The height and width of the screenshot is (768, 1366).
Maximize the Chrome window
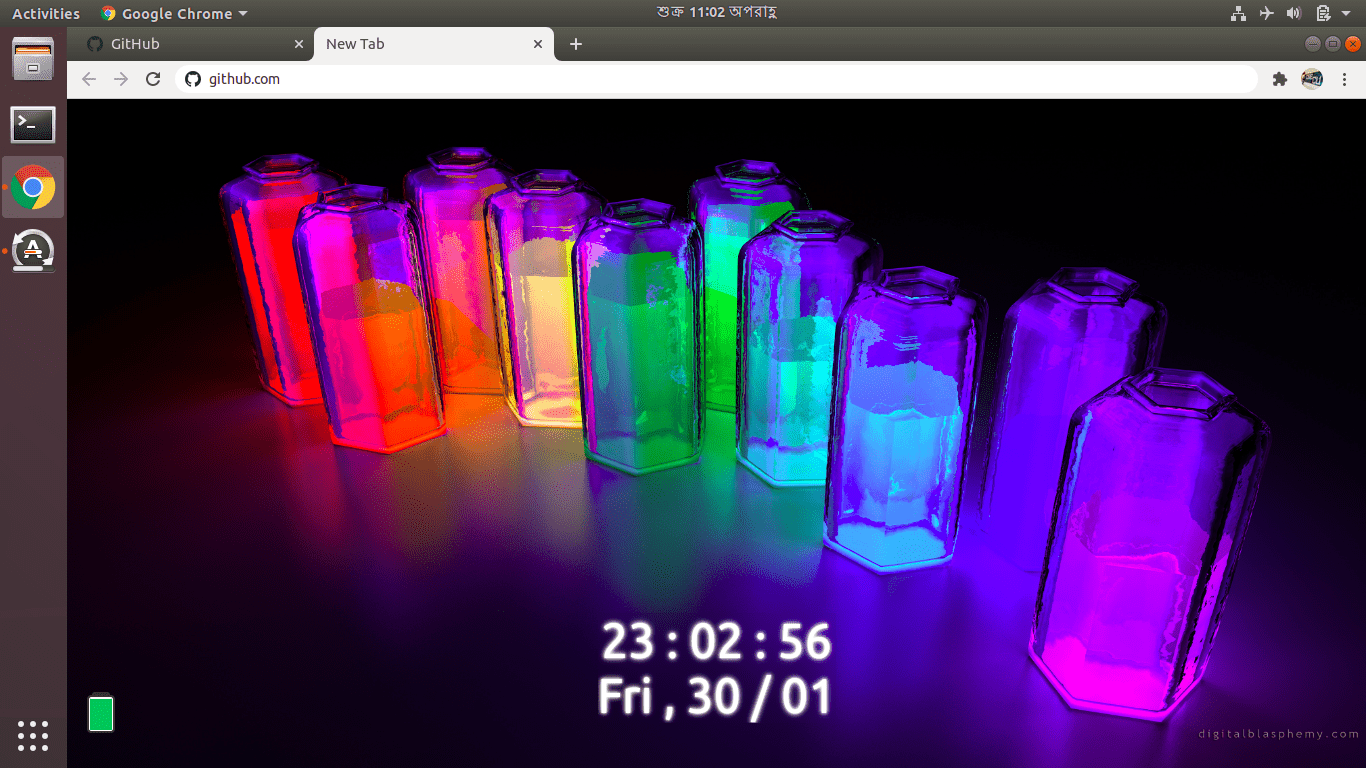click(x=1333, y=44)
